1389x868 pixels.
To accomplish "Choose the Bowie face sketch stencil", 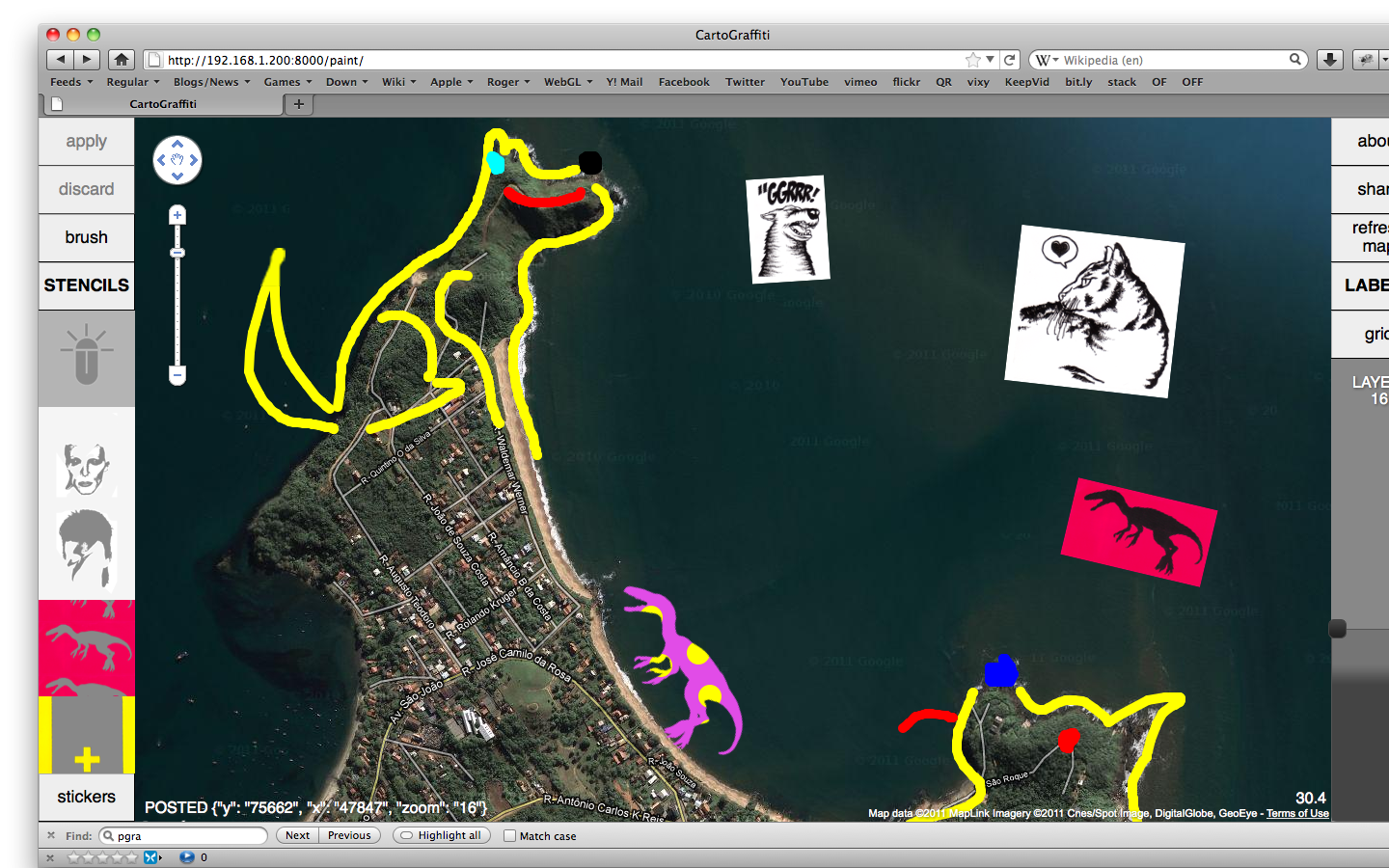I will click(x=86, y=469).
